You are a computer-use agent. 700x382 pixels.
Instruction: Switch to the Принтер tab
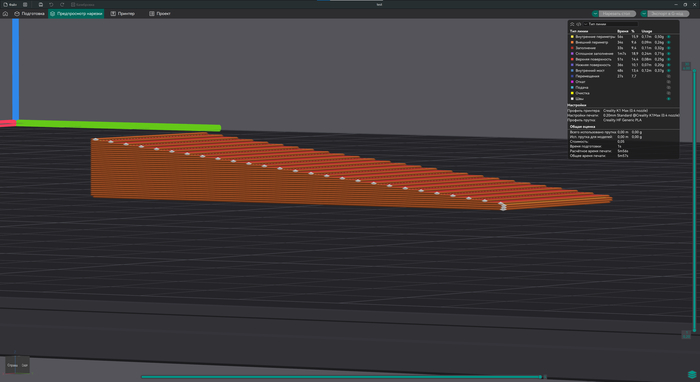[123, 14]
